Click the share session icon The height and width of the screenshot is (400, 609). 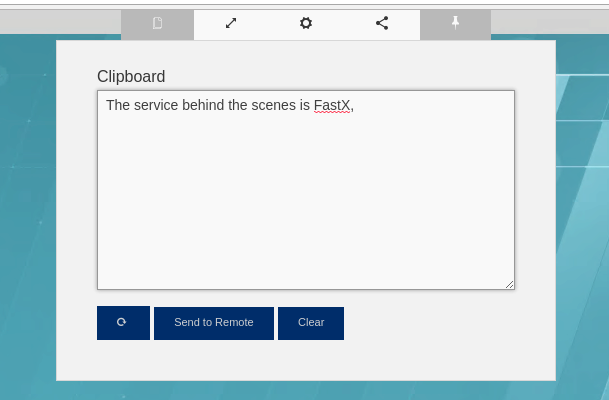point(382,23)
